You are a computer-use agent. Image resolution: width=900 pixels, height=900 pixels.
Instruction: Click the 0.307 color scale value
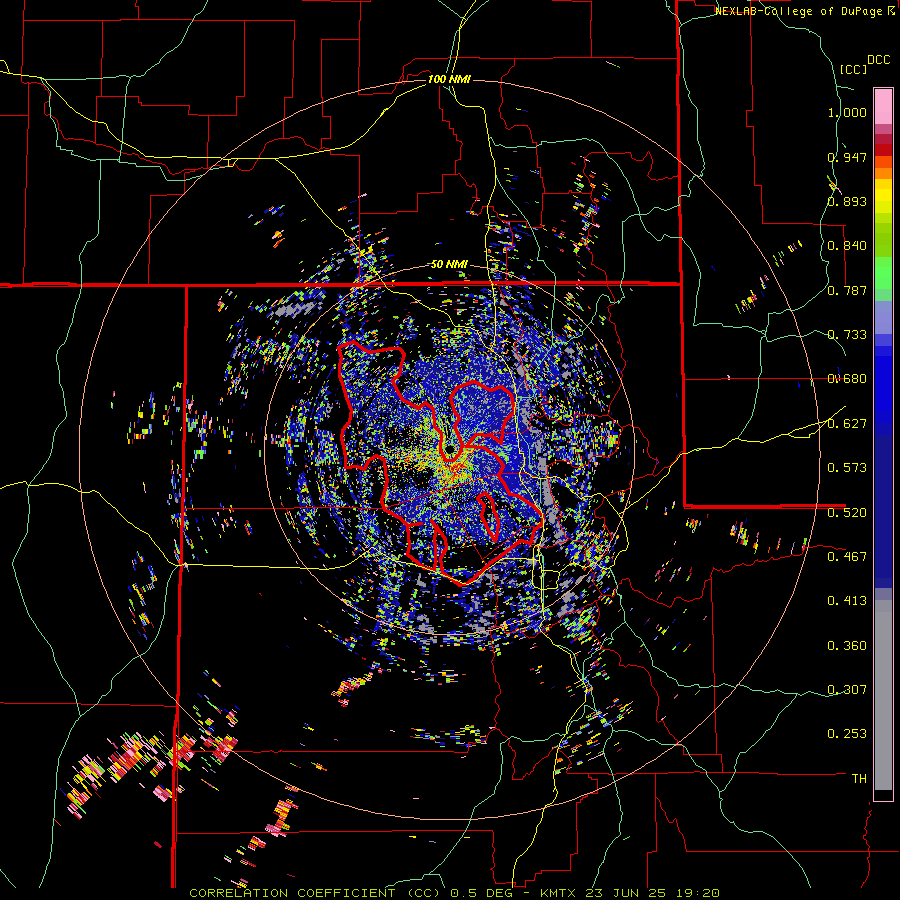[847, 690]
